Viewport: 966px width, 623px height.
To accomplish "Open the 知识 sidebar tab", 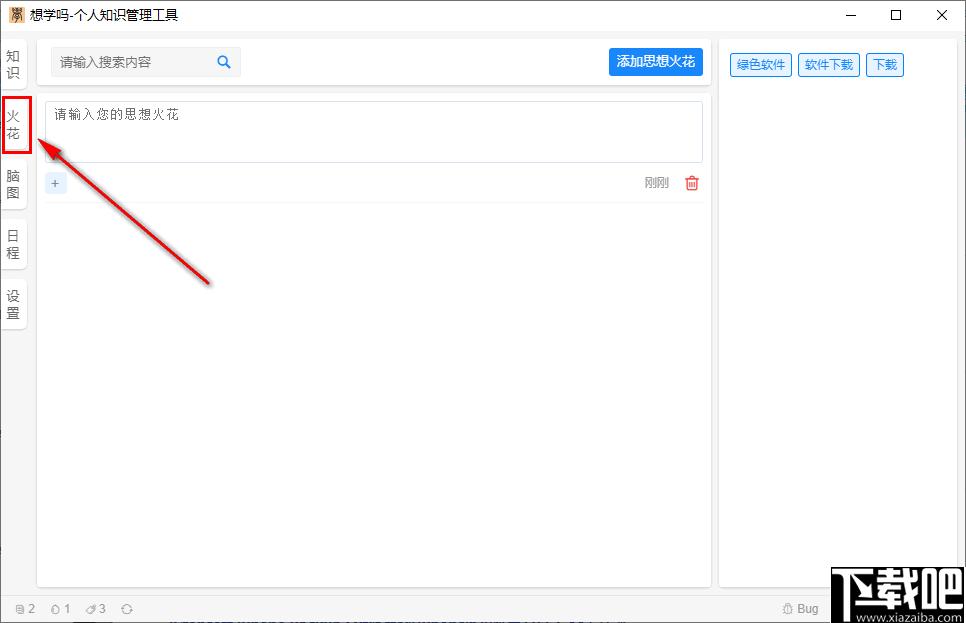I will (x=14, y=64).
